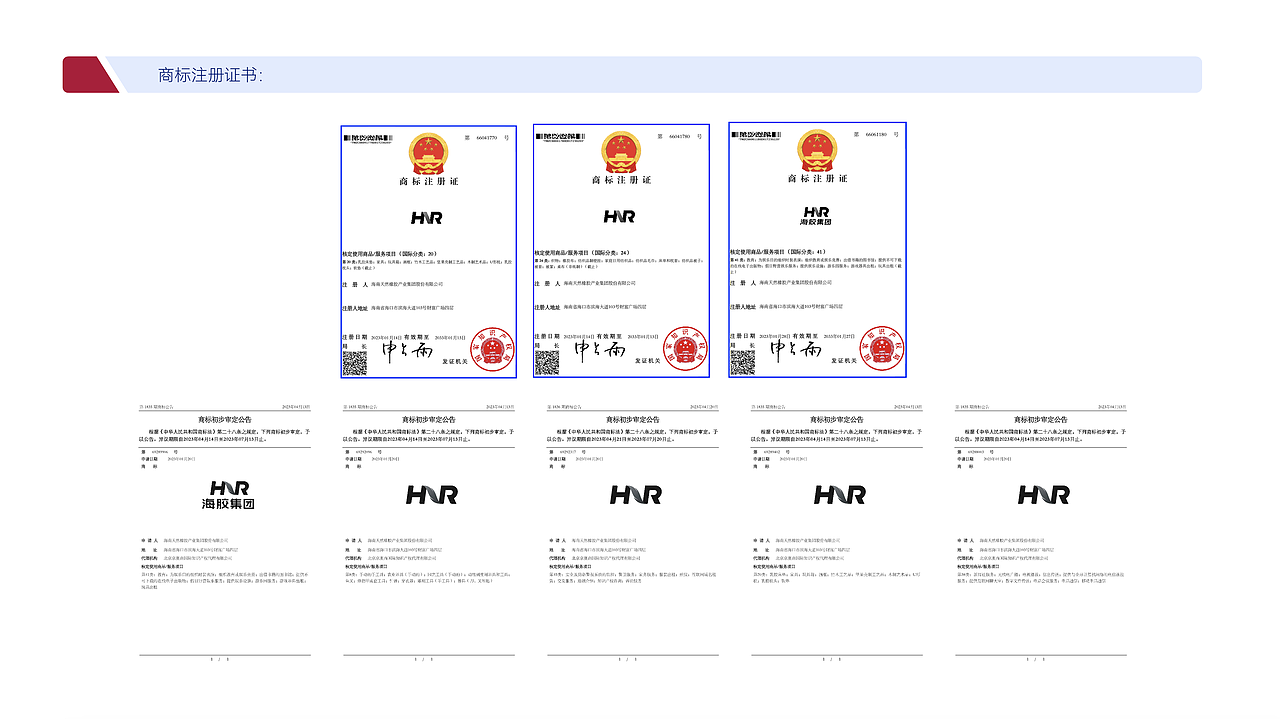Click the red official seal on certificate 66041770

[x=491, y=349]
